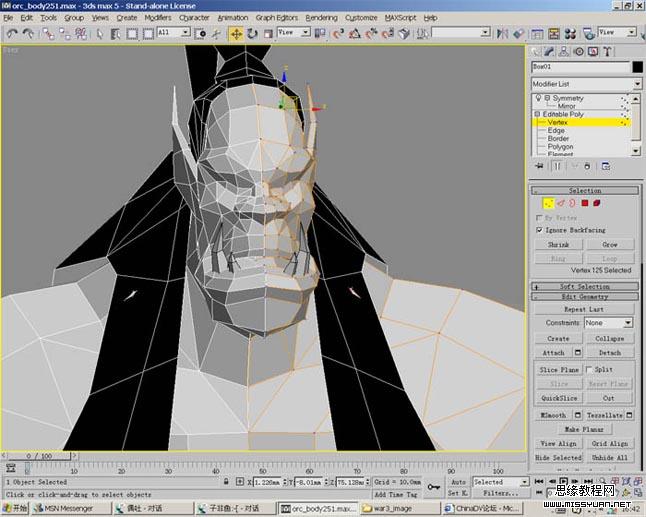Open the selection filter All dropdown

(x=173, y=32)
